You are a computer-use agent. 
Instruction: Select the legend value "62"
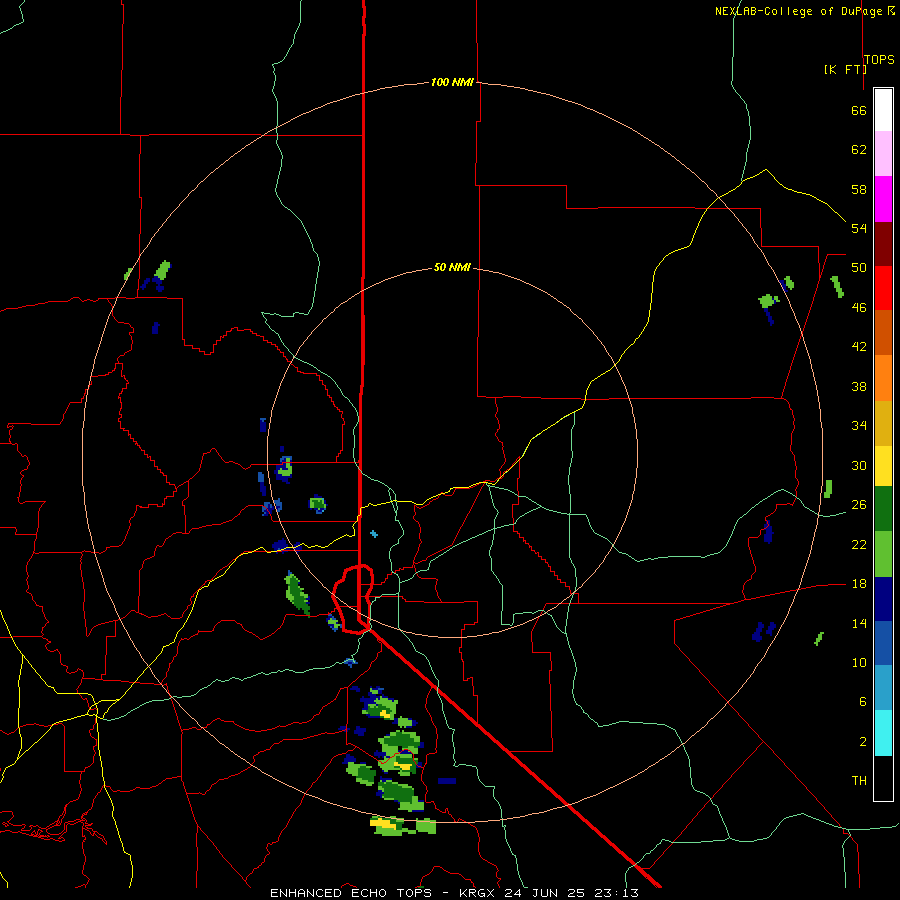[x=859, y=150]
